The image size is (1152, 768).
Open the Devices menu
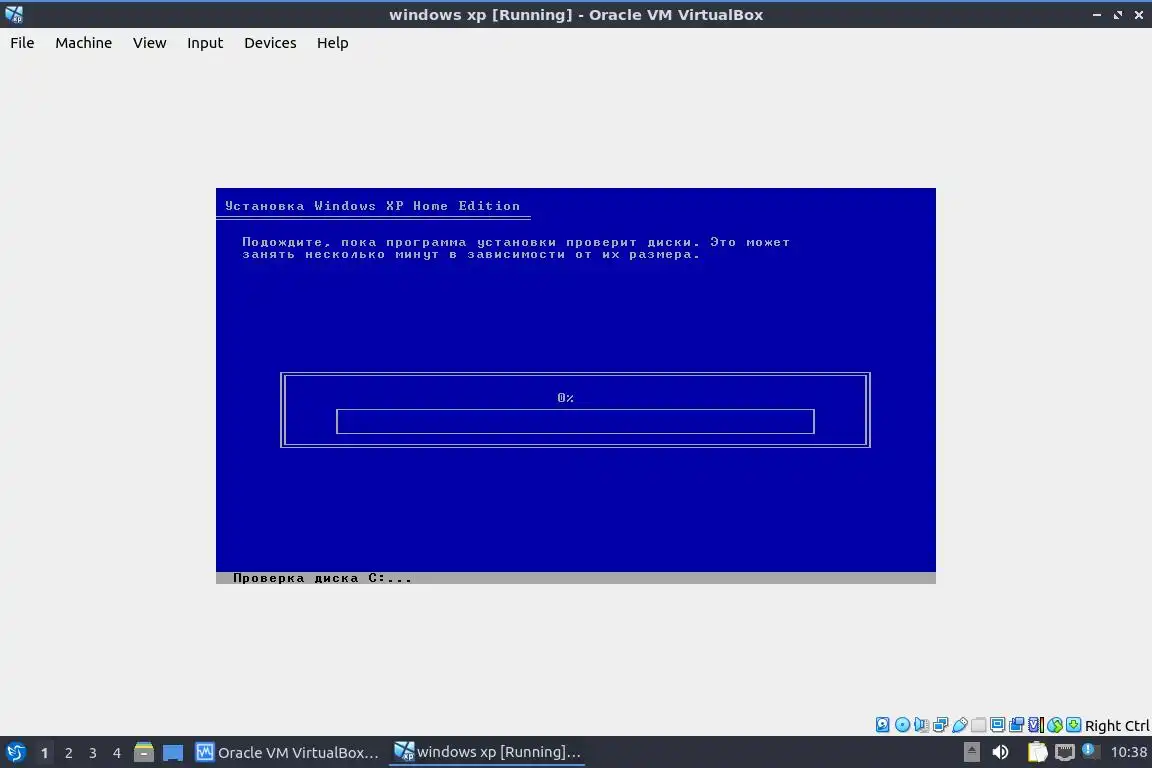270,43
